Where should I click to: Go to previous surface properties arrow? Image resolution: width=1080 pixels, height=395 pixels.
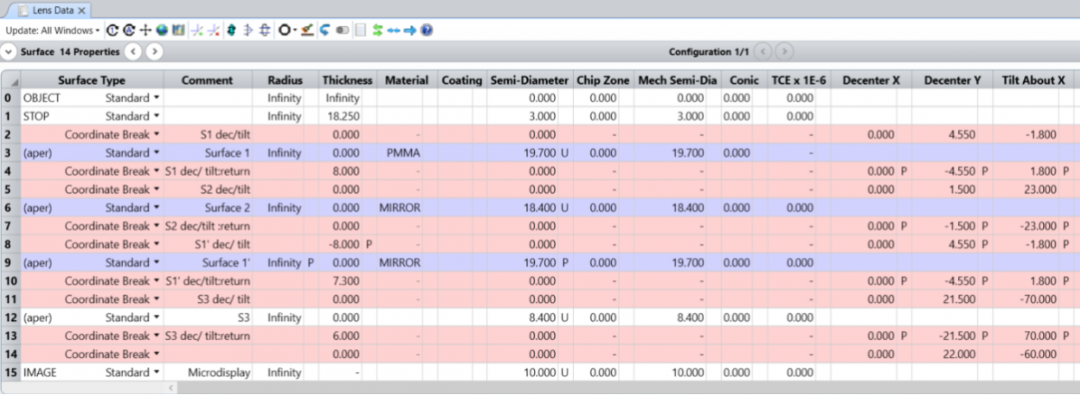tap(133, 52)
